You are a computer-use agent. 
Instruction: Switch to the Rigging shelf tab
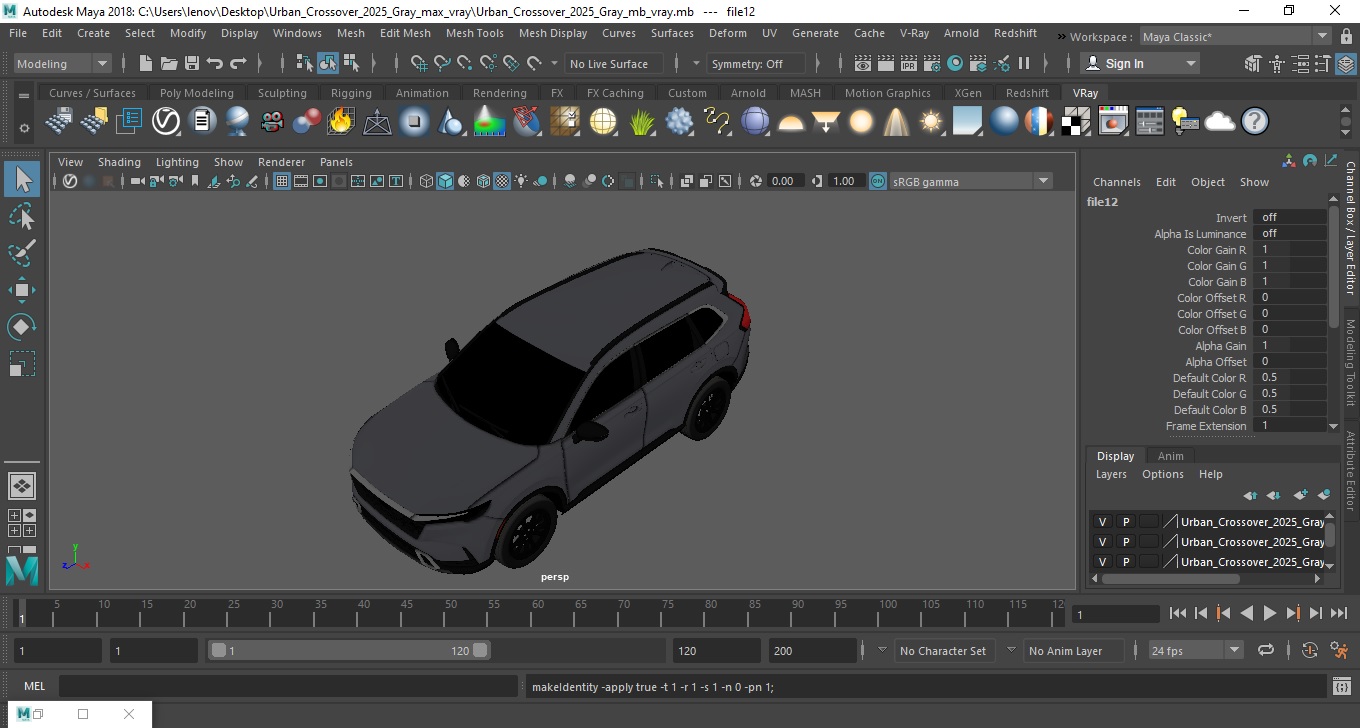pyautogui.click(x=351, y=93)
